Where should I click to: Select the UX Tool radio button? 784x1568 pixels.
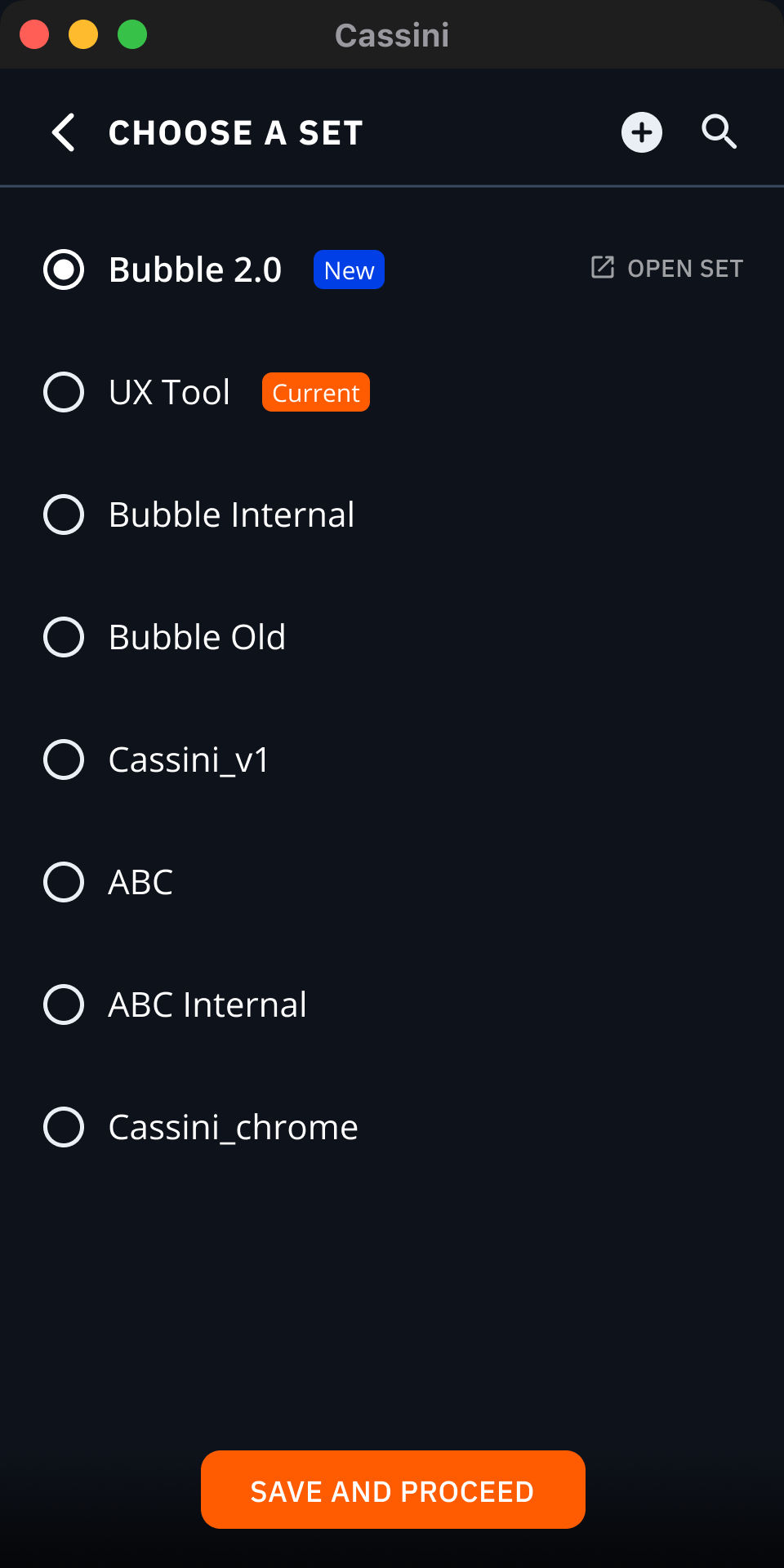(63, 392)
